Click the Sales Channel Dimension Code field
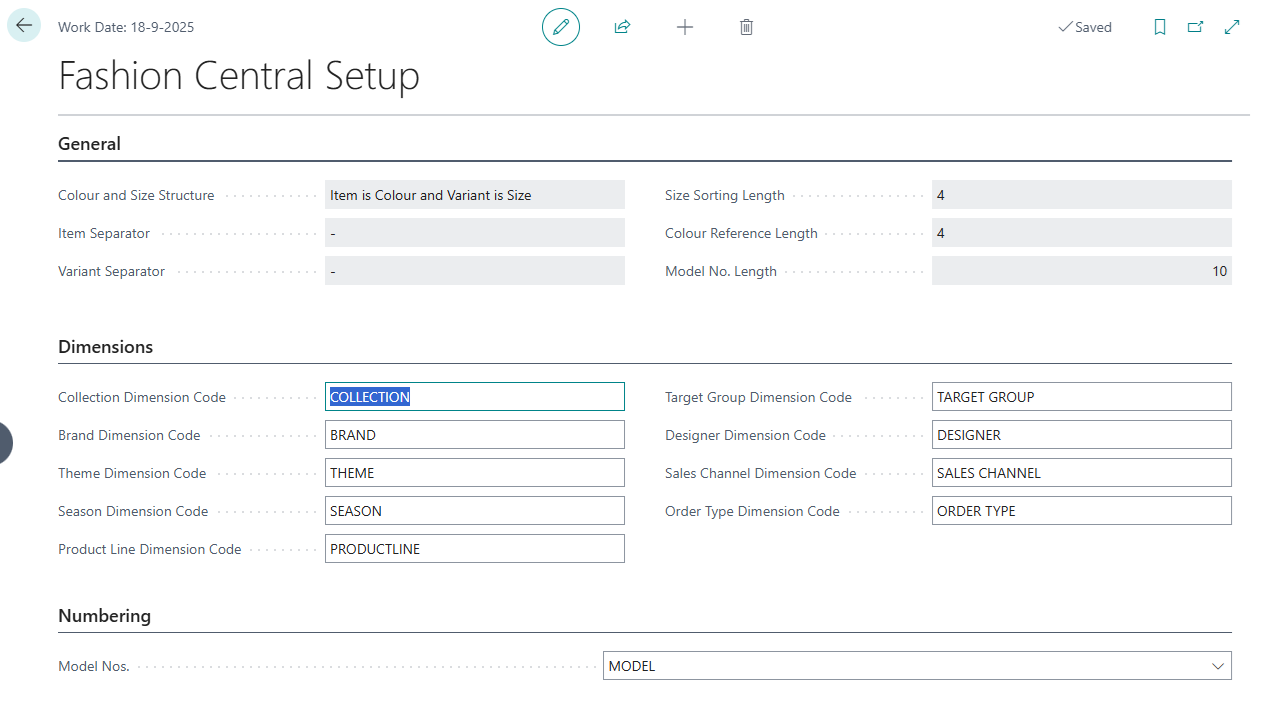Screen dimensions: 1270x712 [1081, 473]
